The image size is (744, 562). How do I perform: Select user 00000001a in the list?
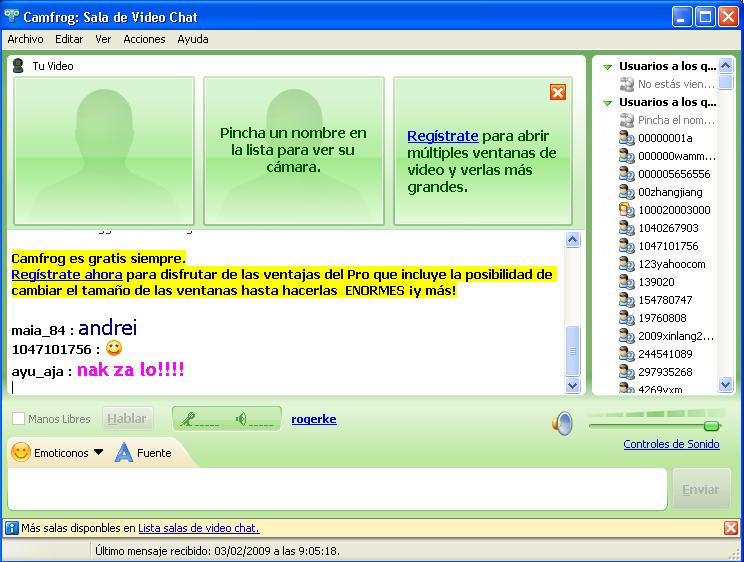665,138
